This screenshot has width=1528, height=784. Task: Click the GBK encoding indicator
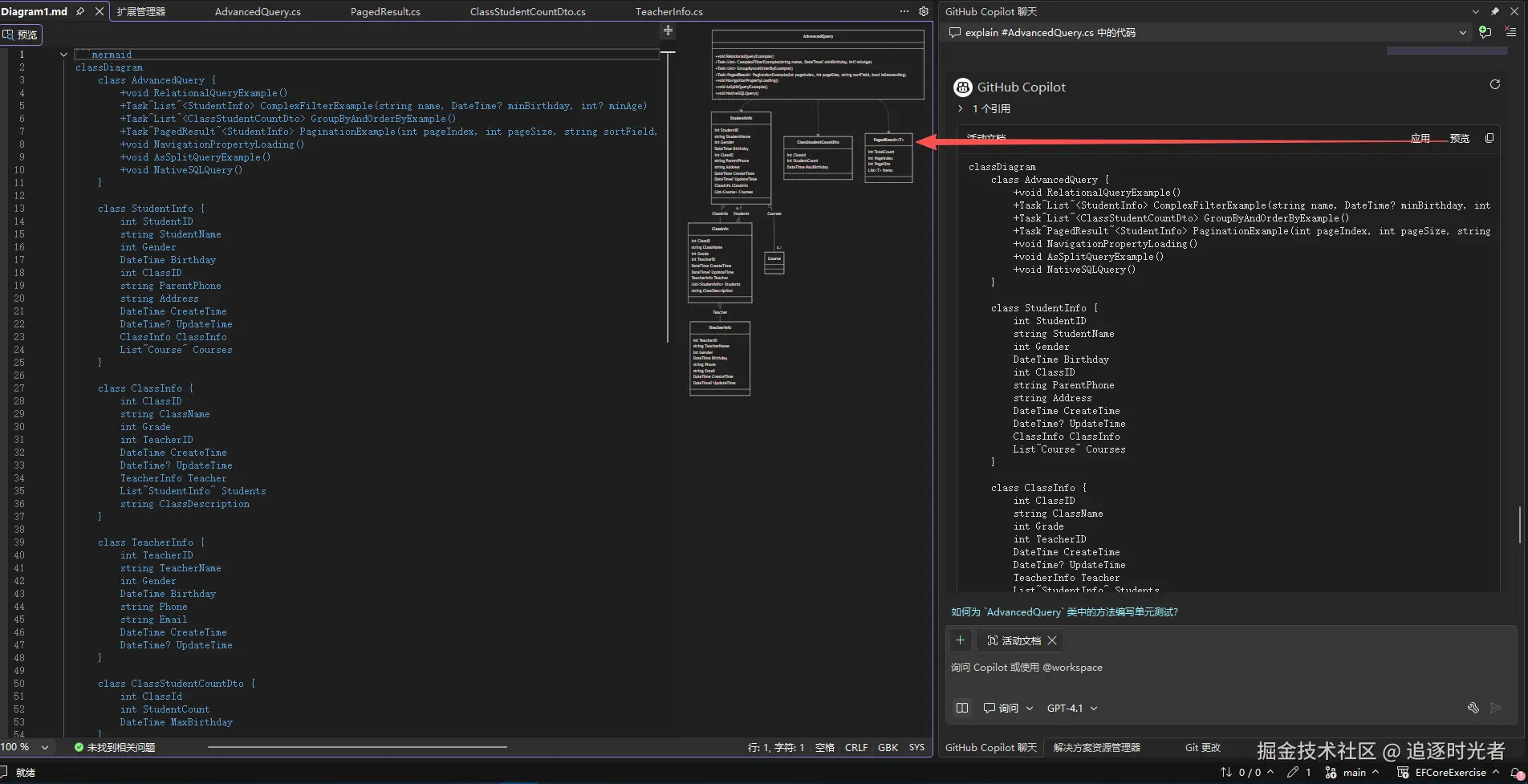(888, 747)
